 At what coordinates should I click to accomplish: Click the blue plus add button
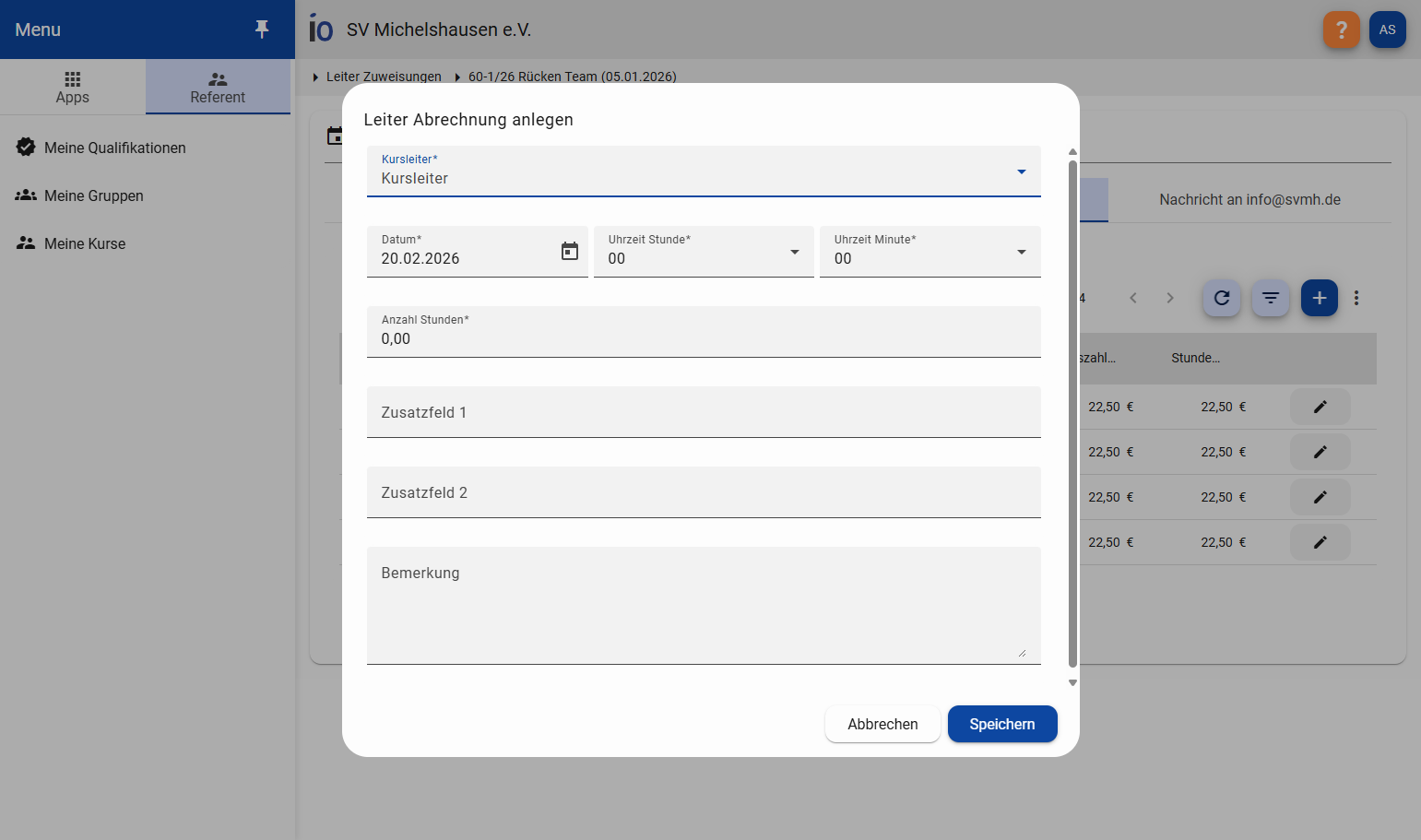(1320, 298)
